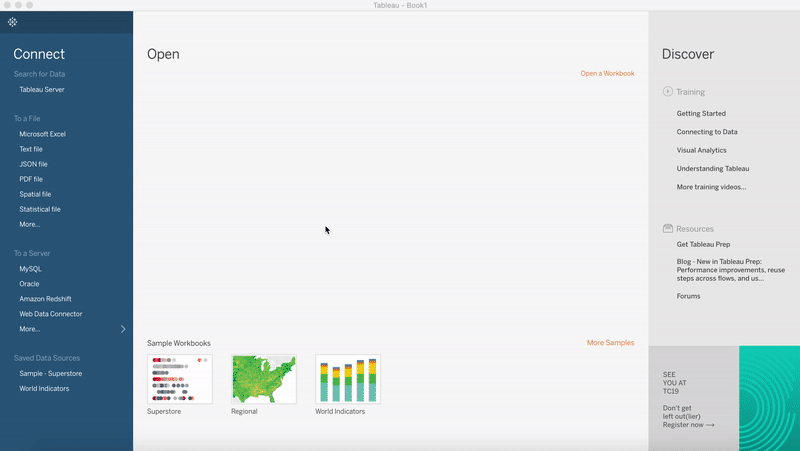Image resolution: width=800 pixels, height=451 pixels.
Task: Click the Open a Workbook link
Action: click(x=607, y=73)
